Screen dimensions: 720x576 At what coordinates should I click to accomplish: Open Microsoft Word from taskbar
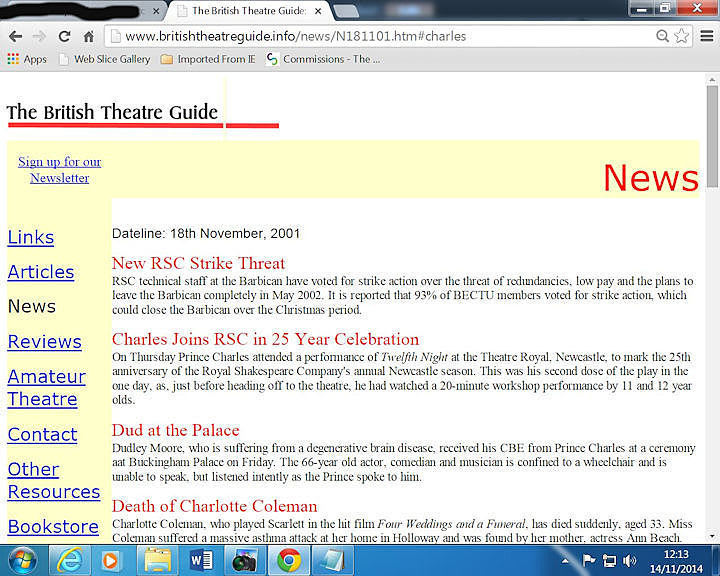coord(201,561)
